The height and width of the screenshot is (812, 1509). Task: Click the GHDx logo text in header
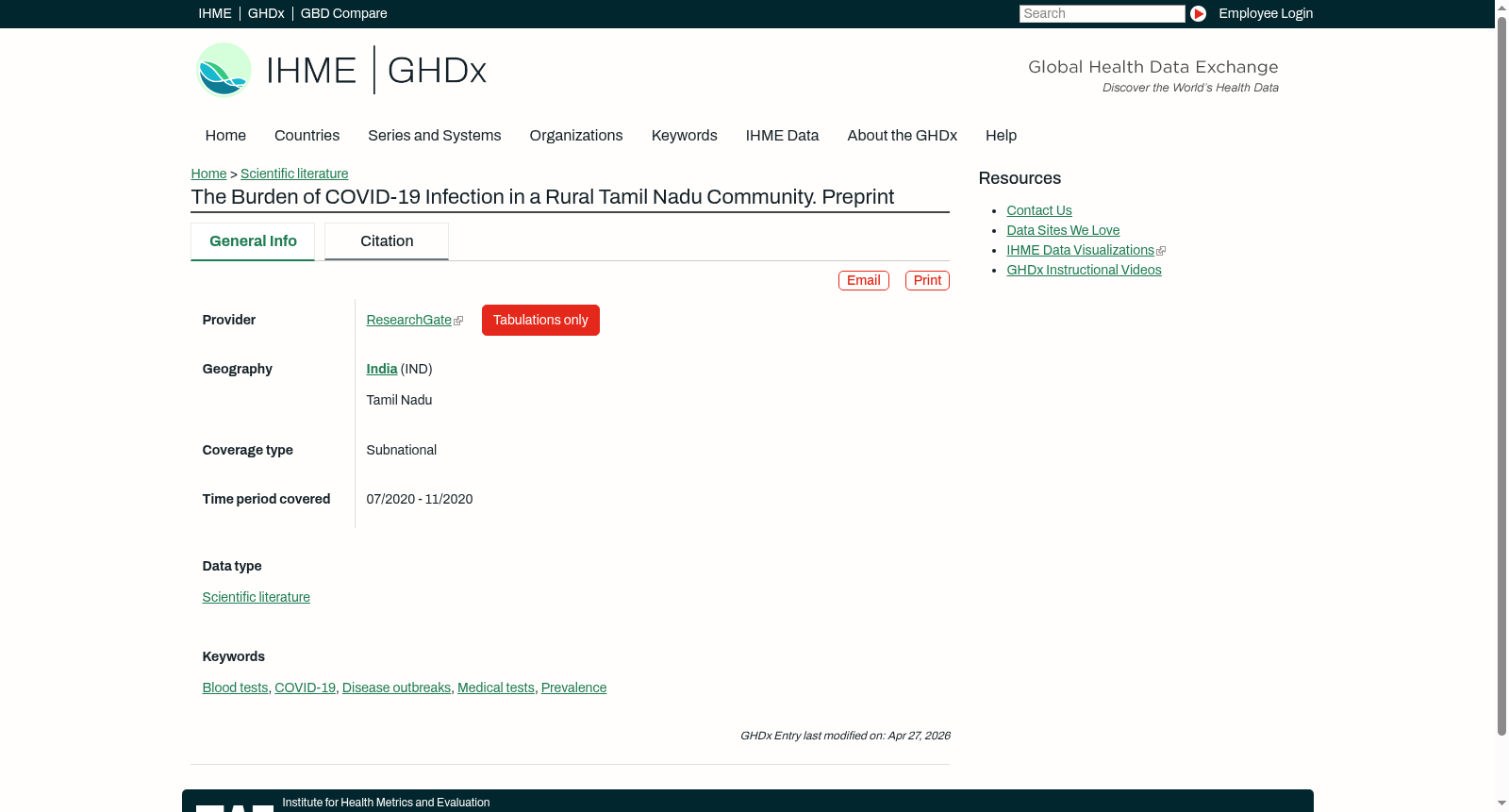point(437,71)
